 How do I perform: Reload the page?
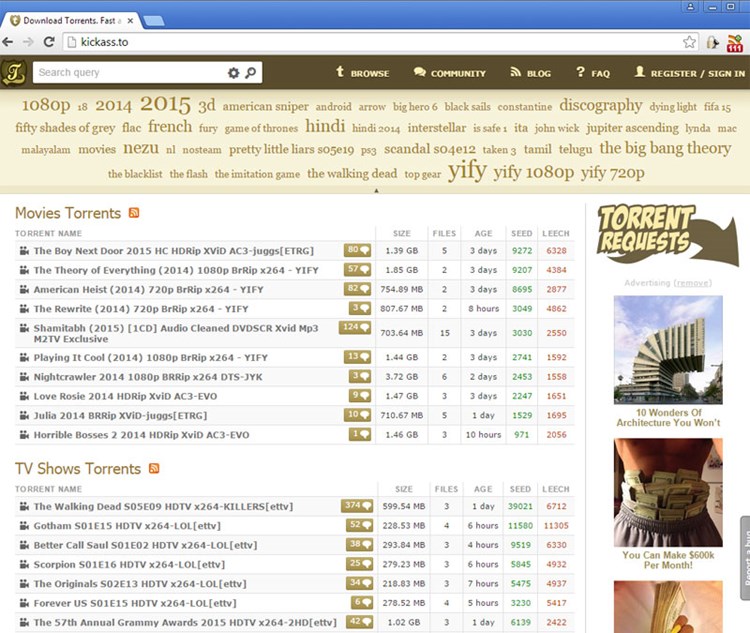point(49,42)
